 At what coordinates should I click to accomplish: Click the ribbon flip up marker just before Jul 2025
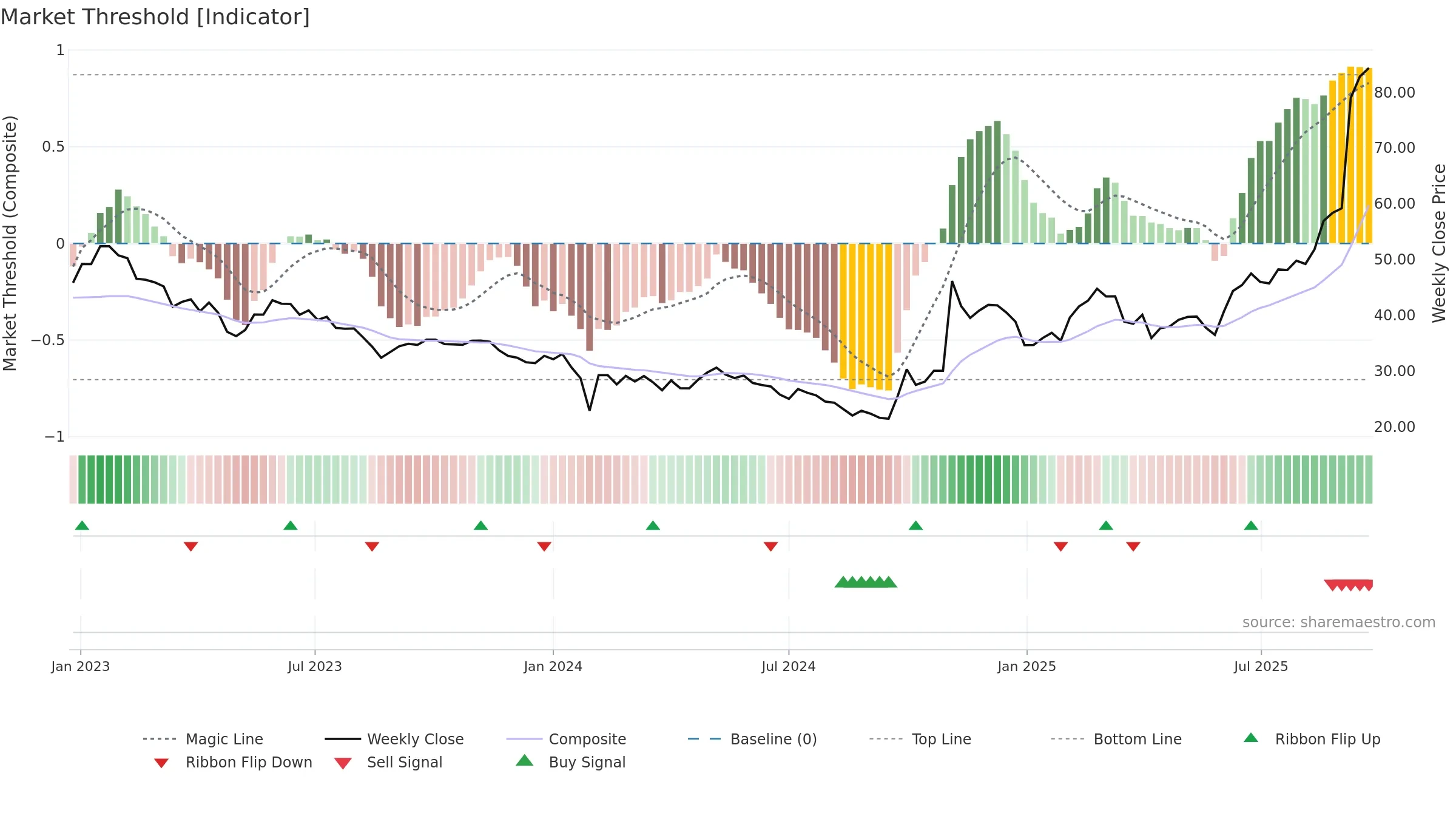pyautogui.click(x=1251, y=525)
